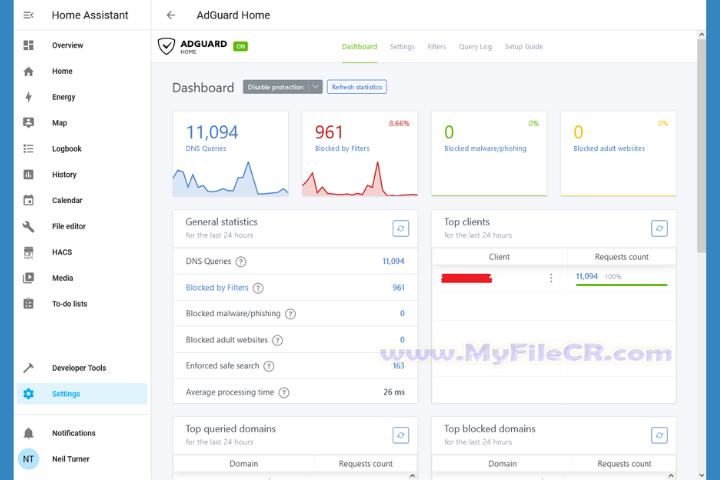This screenshot has height=480, width=720.
Task: Show help for Blocked by Filters statistic
Action: click(x=258, y=288)
